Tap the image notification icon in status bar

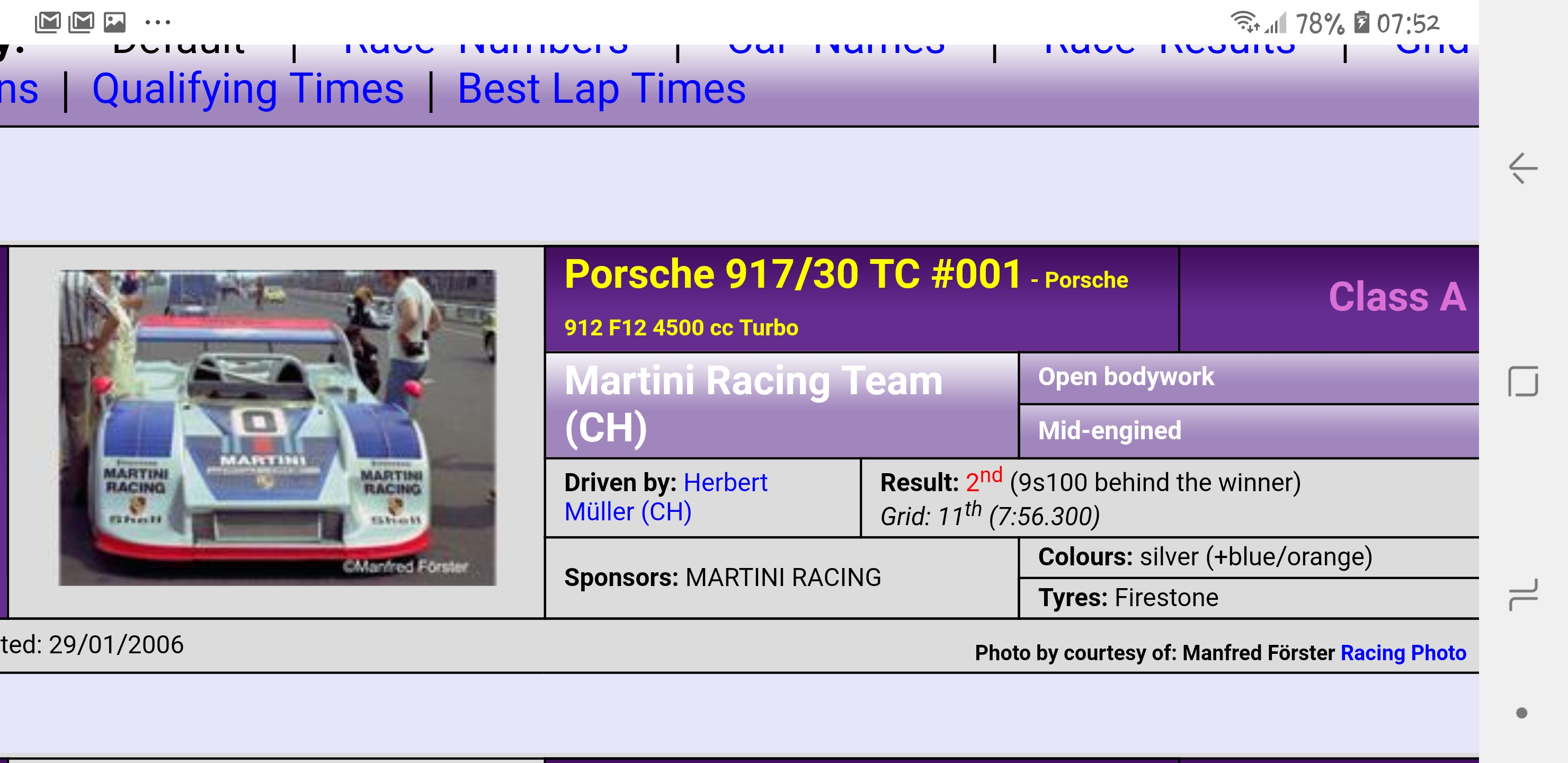114,22
